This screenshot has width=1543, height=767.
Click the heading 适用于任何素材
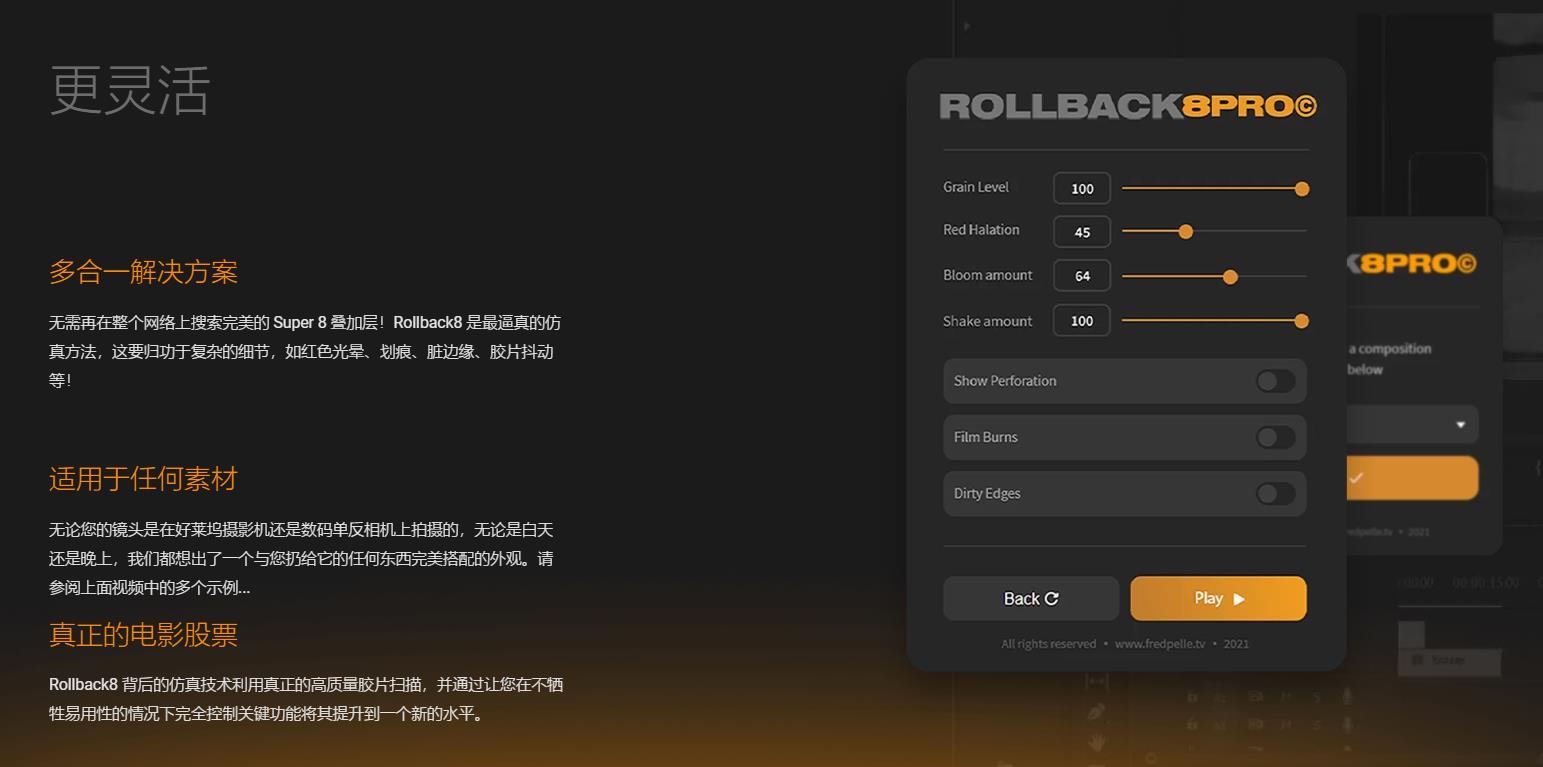point(143,479)
